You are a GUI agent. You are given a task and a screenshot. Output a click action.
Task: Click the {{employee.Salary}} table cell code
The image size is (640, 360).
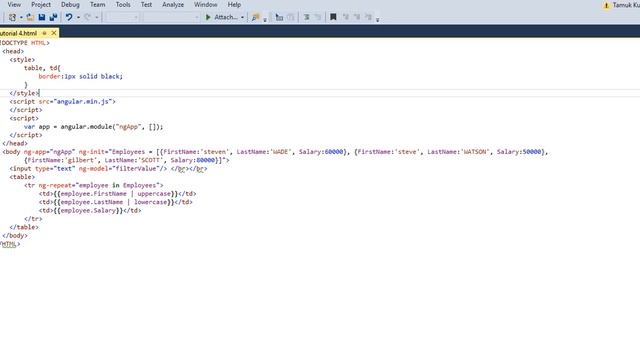click(90, 211)
